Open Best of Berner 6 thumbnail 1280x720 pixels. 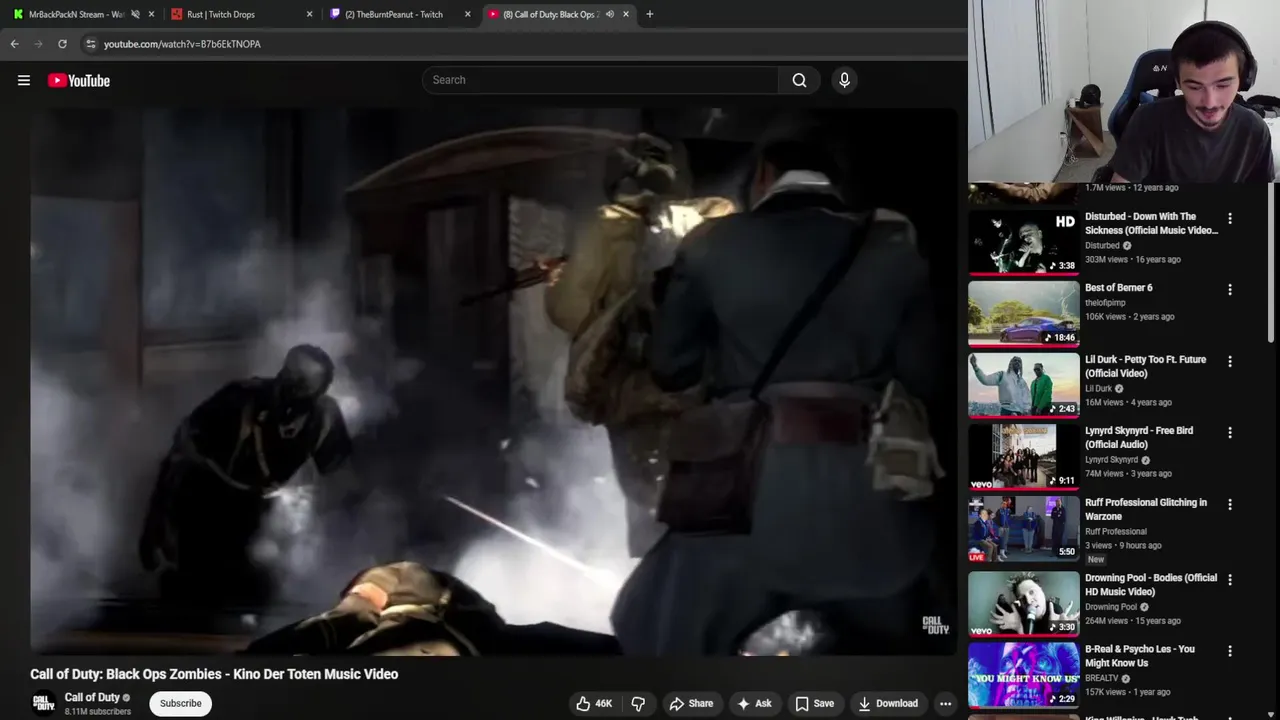click(1023, 313)
